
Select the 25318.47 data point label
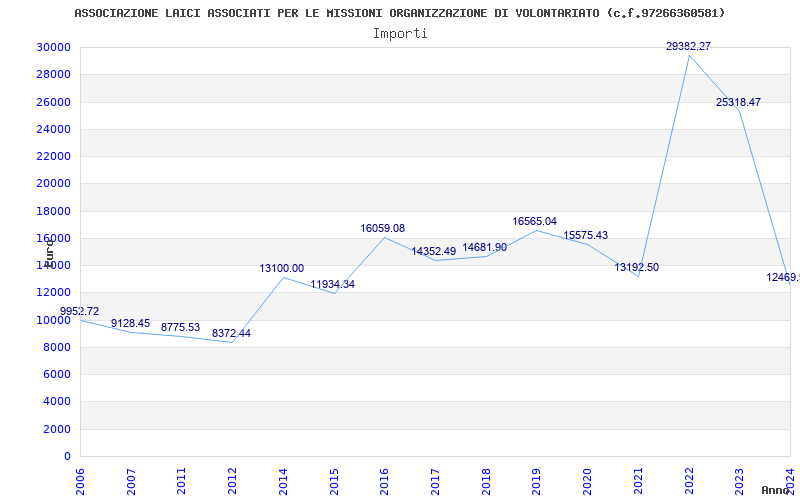pyautogui.click(x=738, y=102)
